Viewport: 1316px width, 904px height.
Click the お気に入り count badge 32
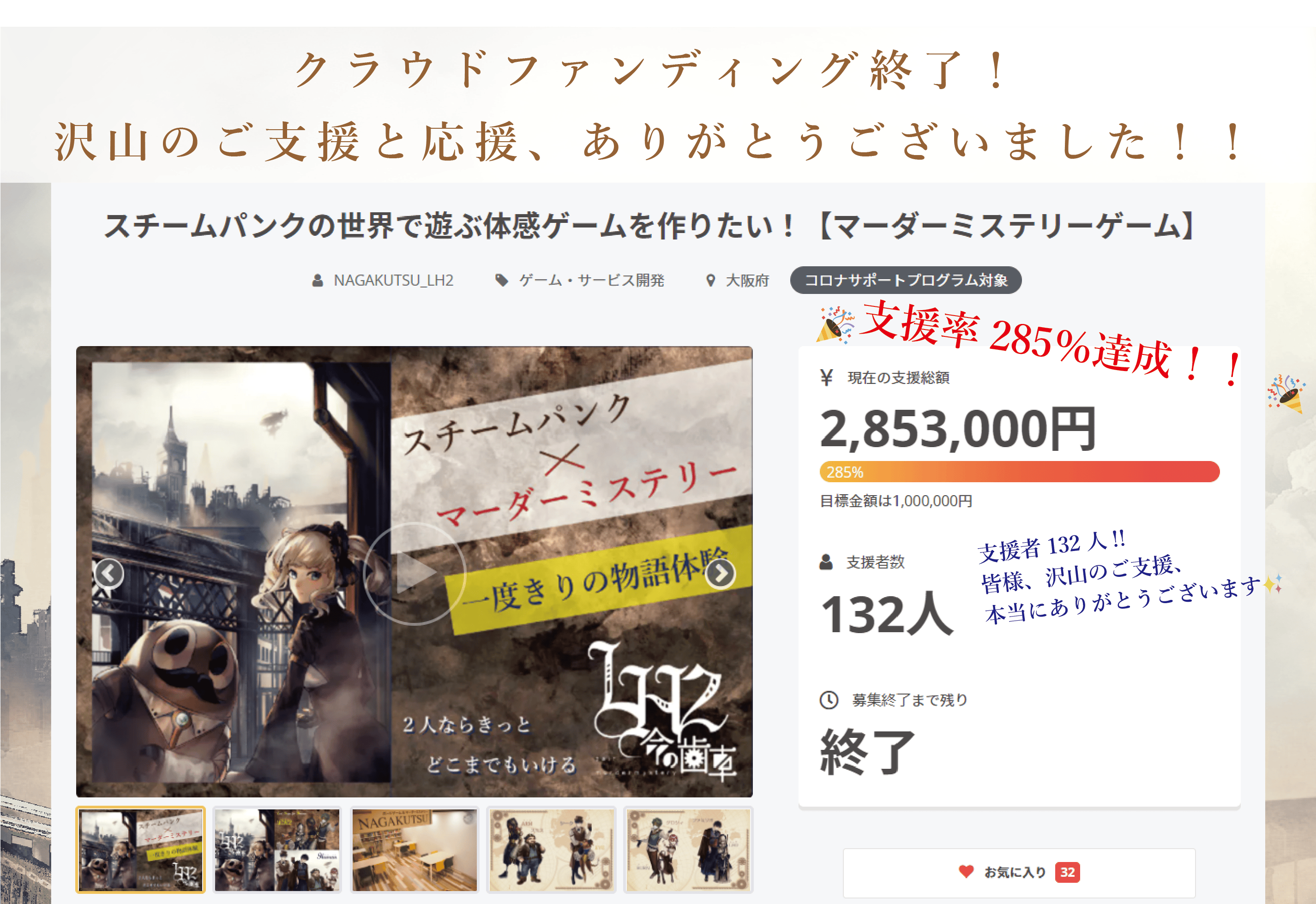(1067, 872)
